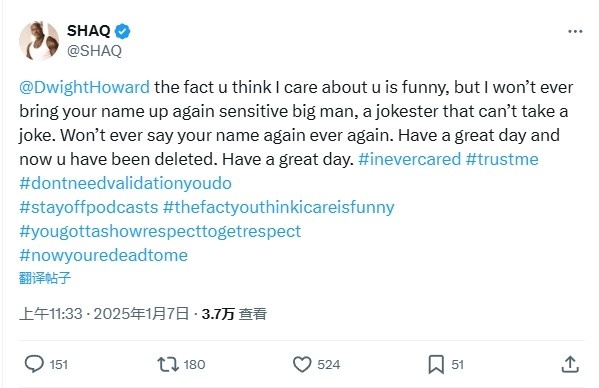This screenshot has height=388, width=599.
Task: Open the share upload icon
Action: (x=570, y=364)
